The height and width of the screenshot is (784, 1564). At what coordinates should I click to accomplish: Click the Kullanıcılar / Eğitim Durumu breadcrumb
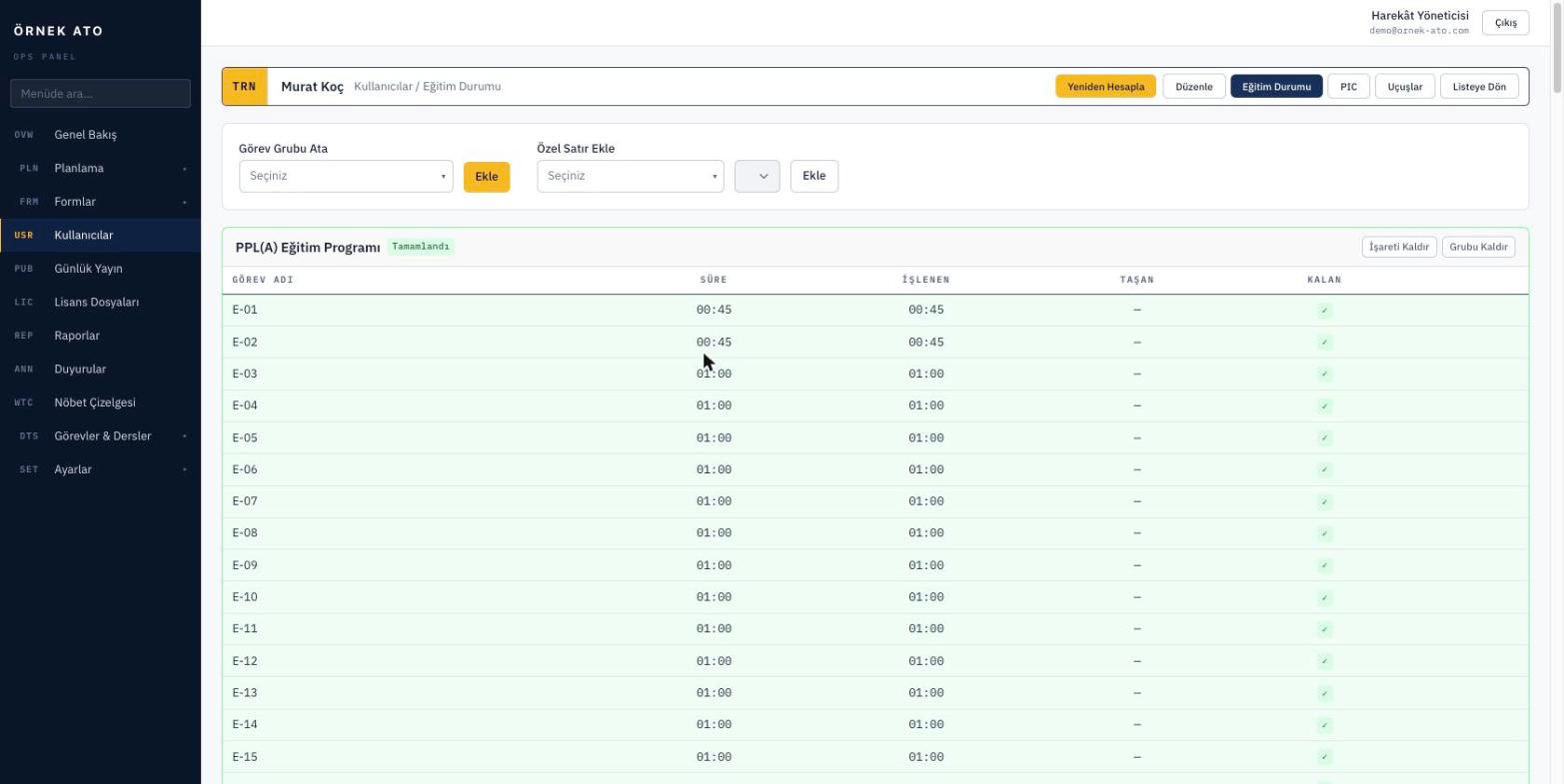coord(428,87)
